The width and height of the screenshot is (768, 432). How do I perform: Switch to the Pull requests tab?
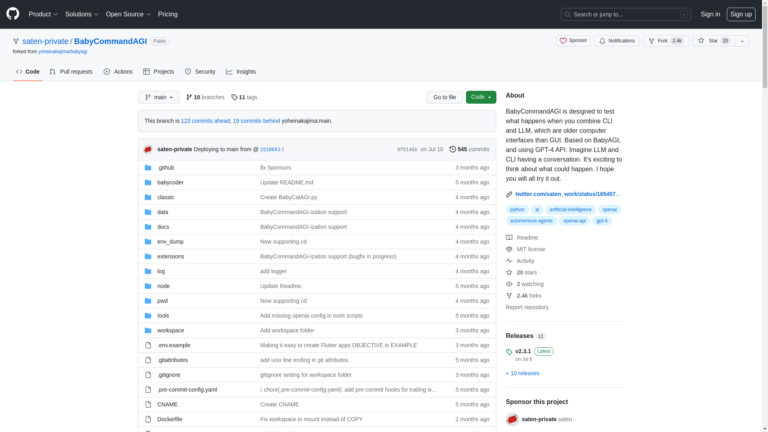(x=70, y=72)
